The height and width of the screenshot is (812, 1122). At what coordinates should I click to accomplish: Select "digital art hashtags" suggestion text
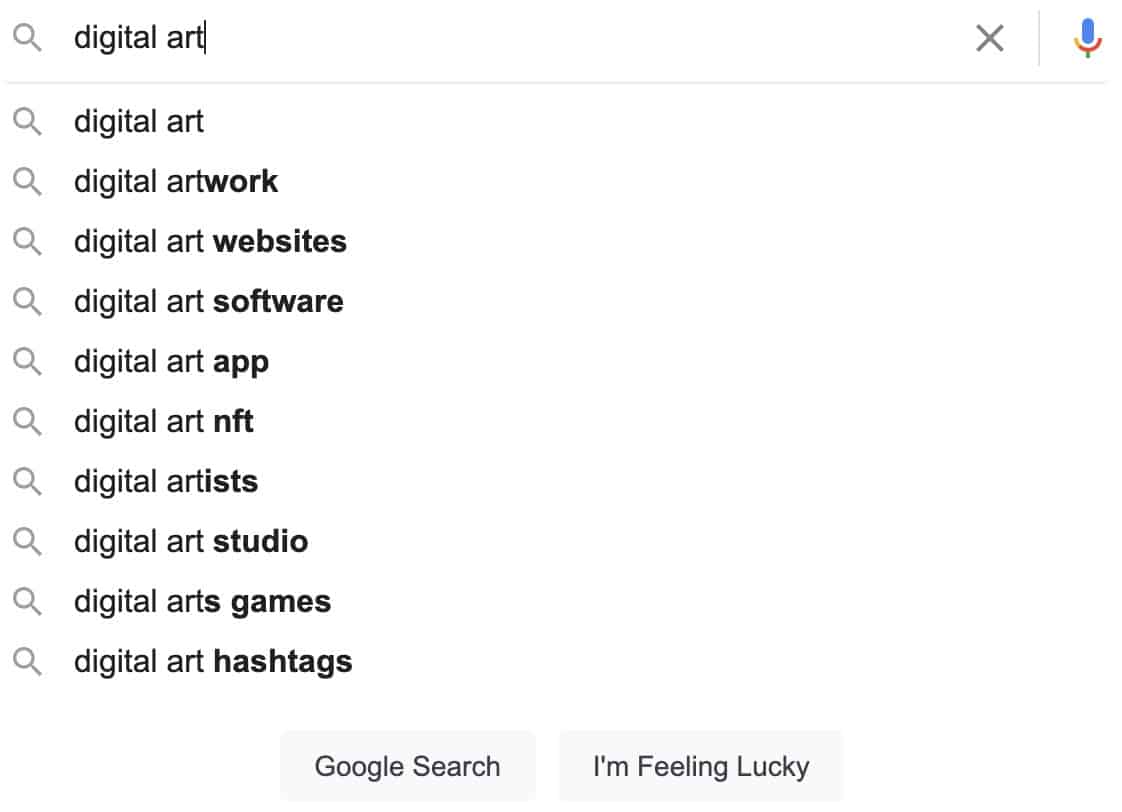click(213, 662)
